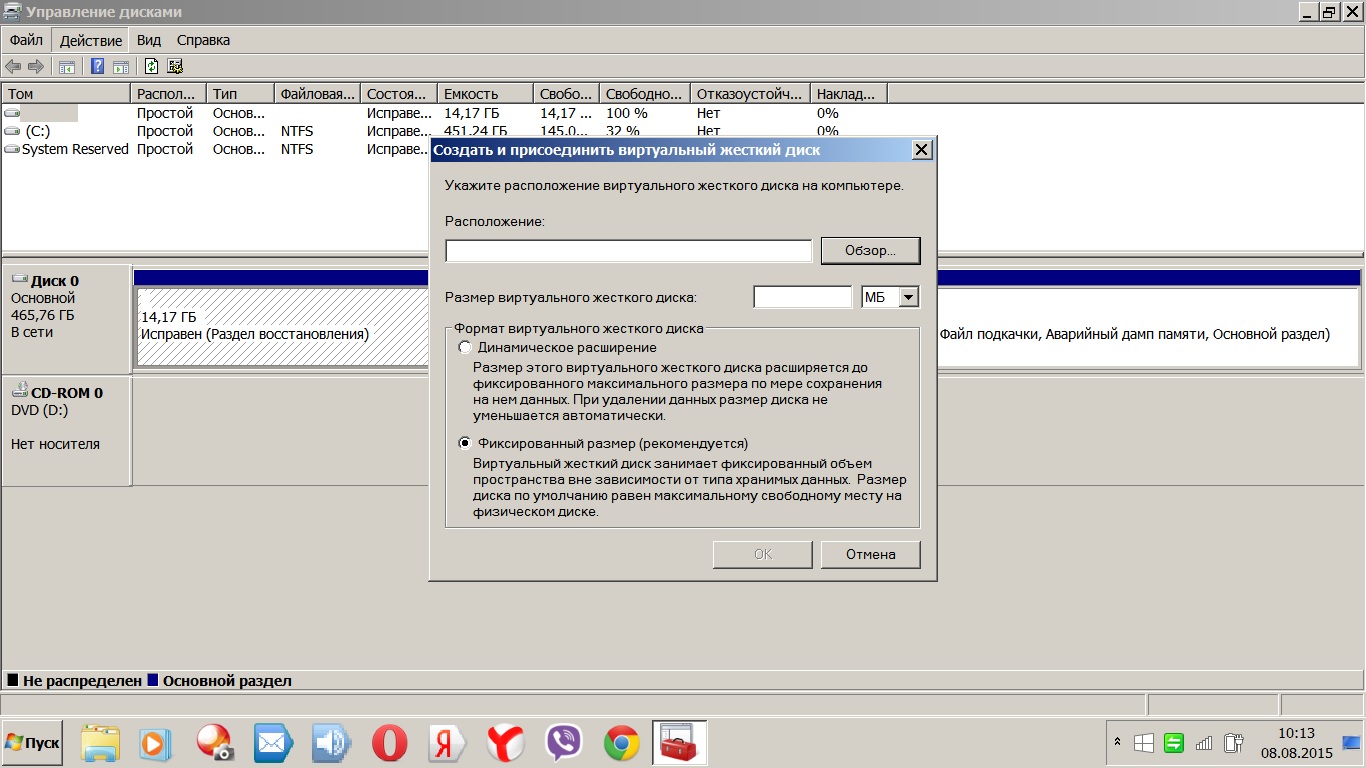1366x768 pixels.
Task: Click the Disk 0 drive icon in the graphical pane
Action: [x=19, y=281]
